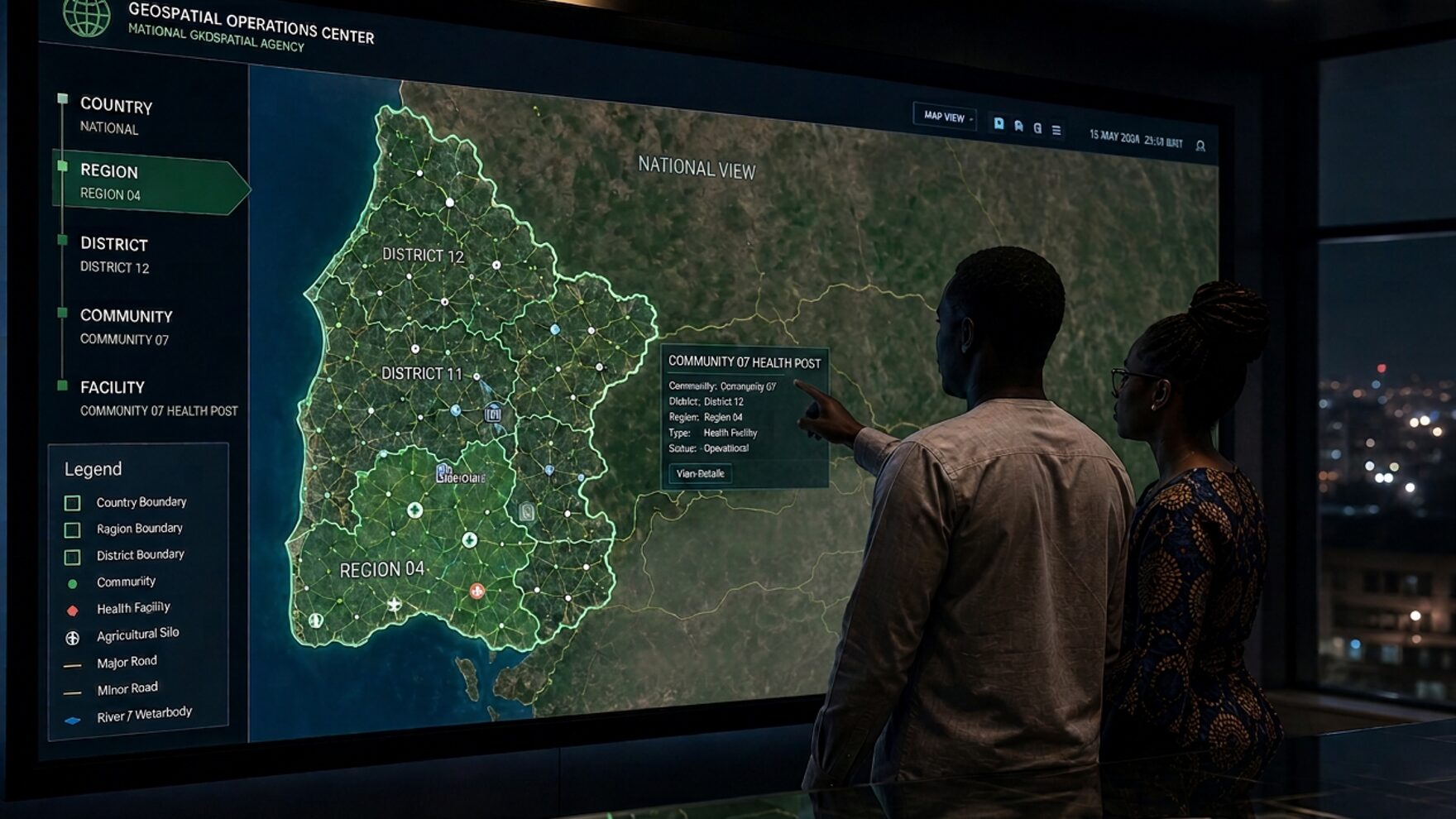Open the MAP VIEW dropdown

click(x=944, y=117)
